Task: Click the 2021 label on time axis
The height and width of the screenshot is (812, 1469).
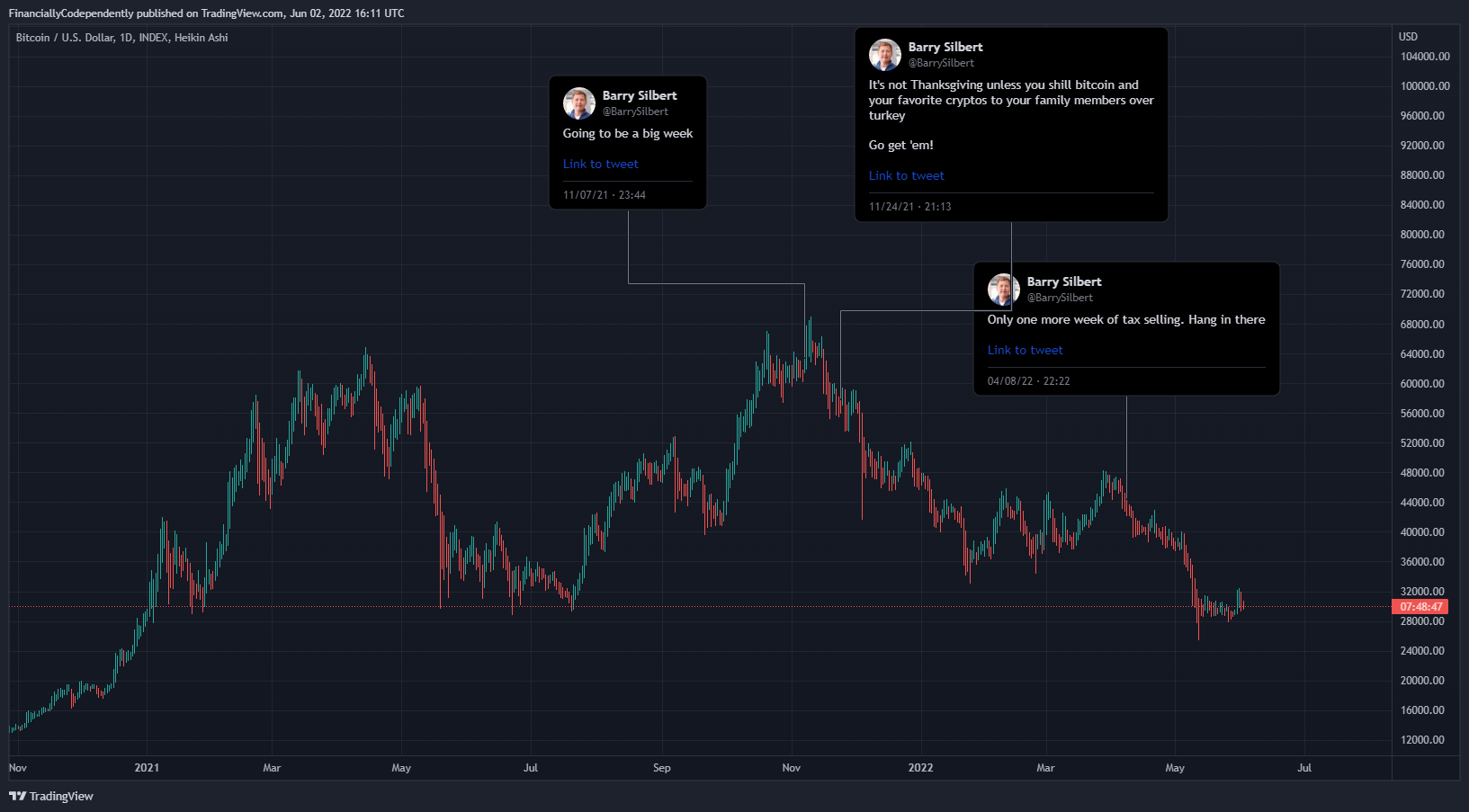Action: coord(147,768)
